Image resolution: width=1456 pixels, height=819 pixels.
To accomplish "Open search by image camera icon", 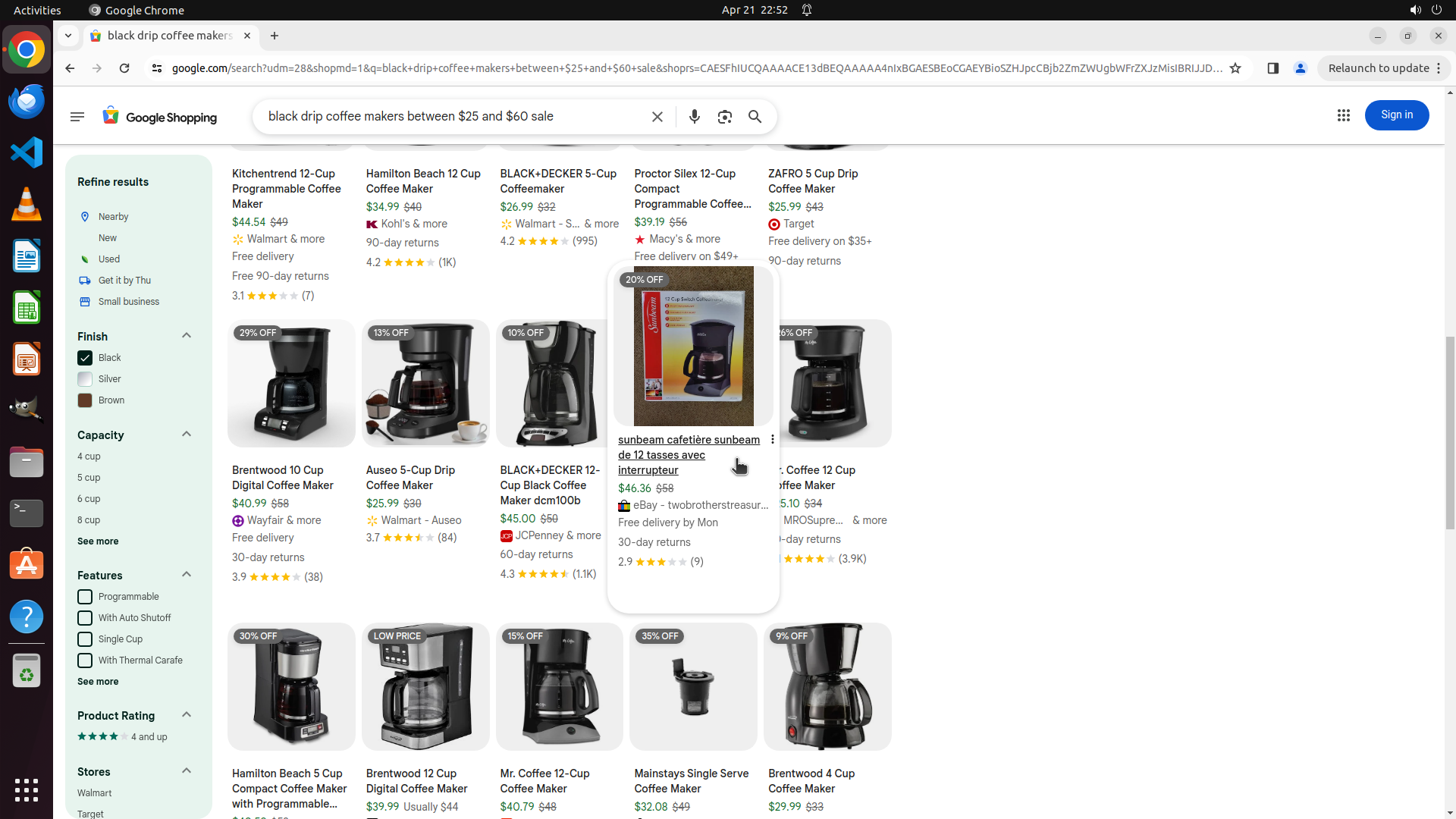I will pos(725,117).
